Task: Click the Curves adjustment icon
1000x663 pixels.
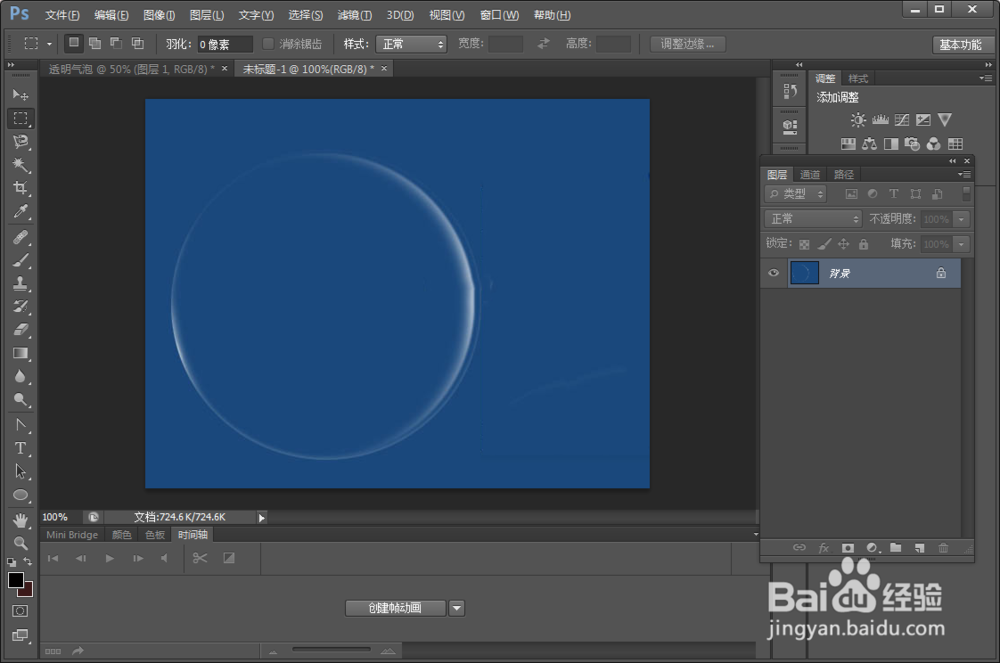Action: (x=902, y=120)
